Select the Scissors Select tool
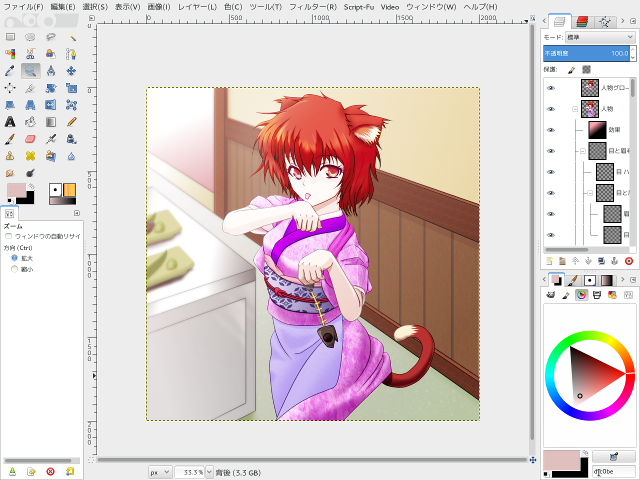Image resolution: width=640 pixels, height=480 pixels. (30, 54)
